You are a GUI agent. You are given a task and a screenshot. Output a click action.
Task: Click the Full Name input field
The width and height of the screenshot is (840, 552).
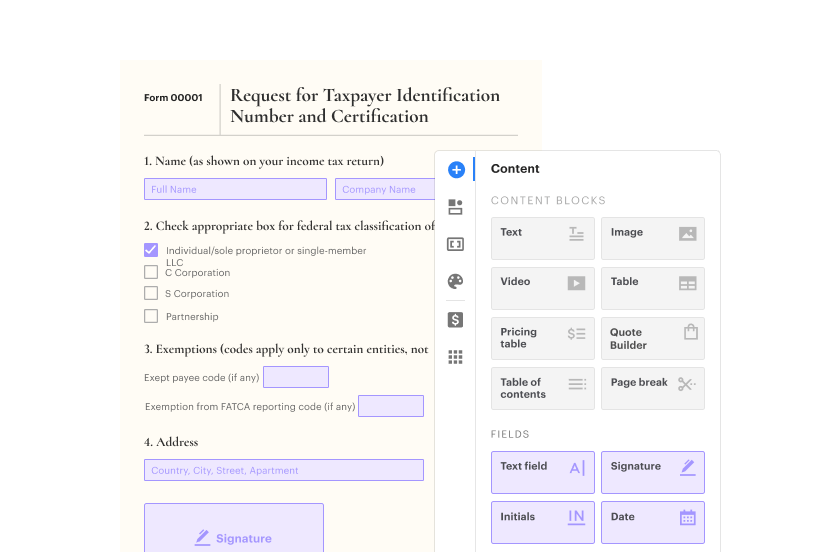235,189
